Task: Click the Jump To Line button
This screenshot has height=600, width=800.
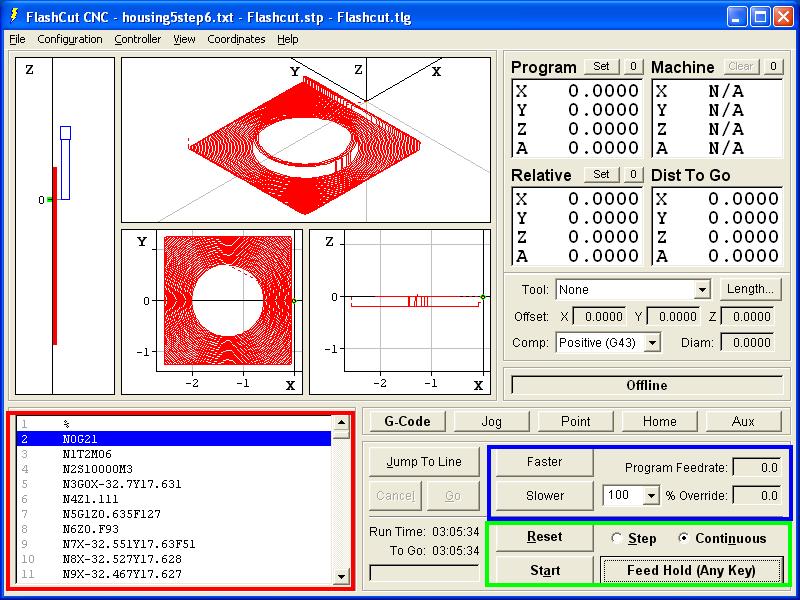Action: tap(424, 462)
